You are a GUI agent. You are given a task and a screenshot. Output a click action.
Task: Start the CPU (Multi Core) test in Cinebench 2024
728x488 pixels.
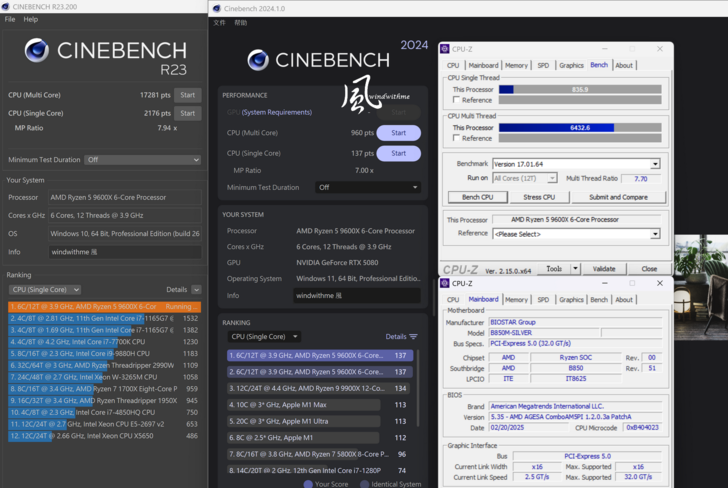pyautogui.click(x=398, y=133)
